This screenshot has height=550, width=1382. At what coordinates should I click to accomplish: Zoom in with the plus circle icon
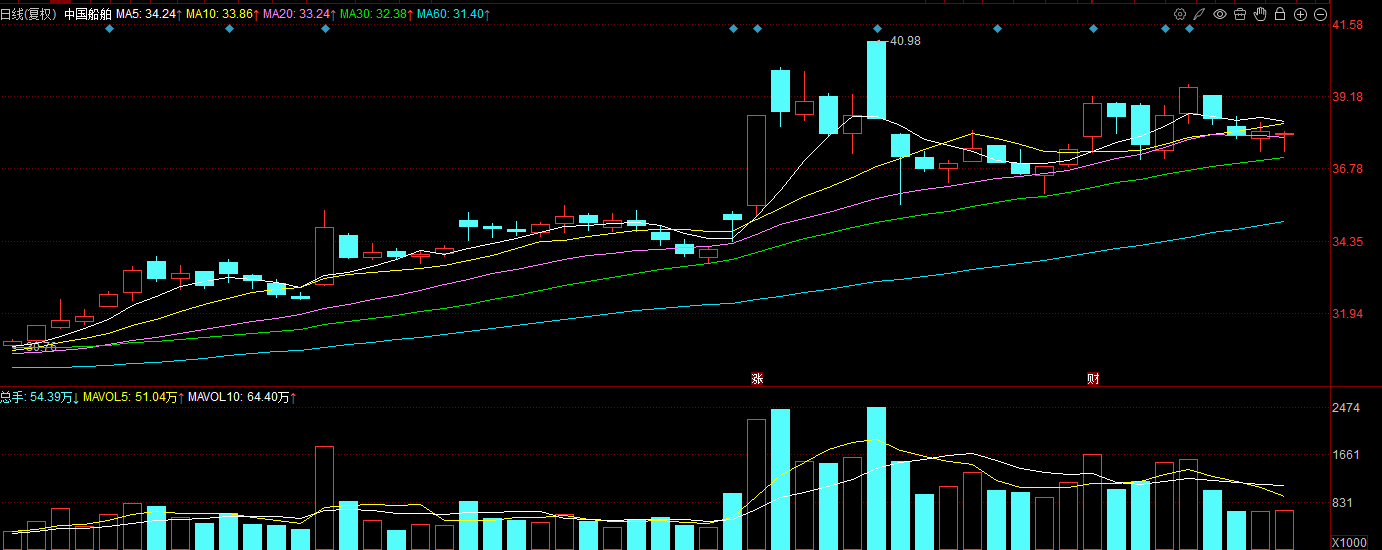pyautogui.click(x=1300, y=14)
